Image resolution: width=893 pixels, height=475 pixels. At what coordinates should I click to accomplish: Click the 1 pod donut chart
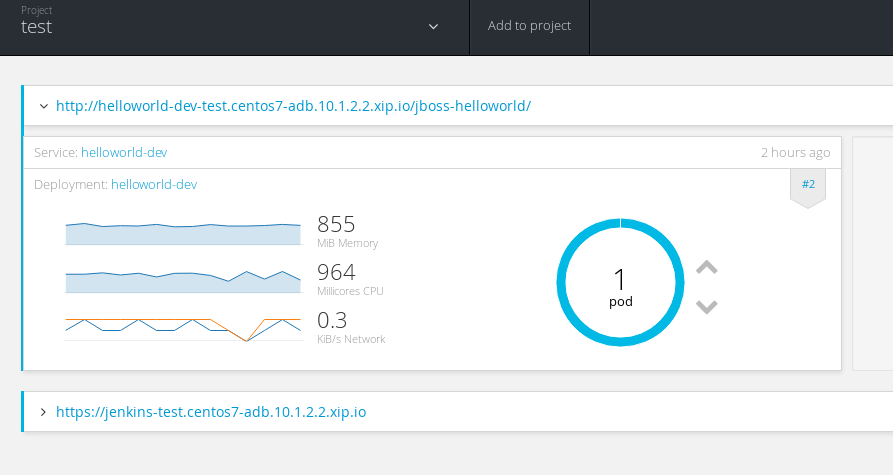(x=620, y=282)
